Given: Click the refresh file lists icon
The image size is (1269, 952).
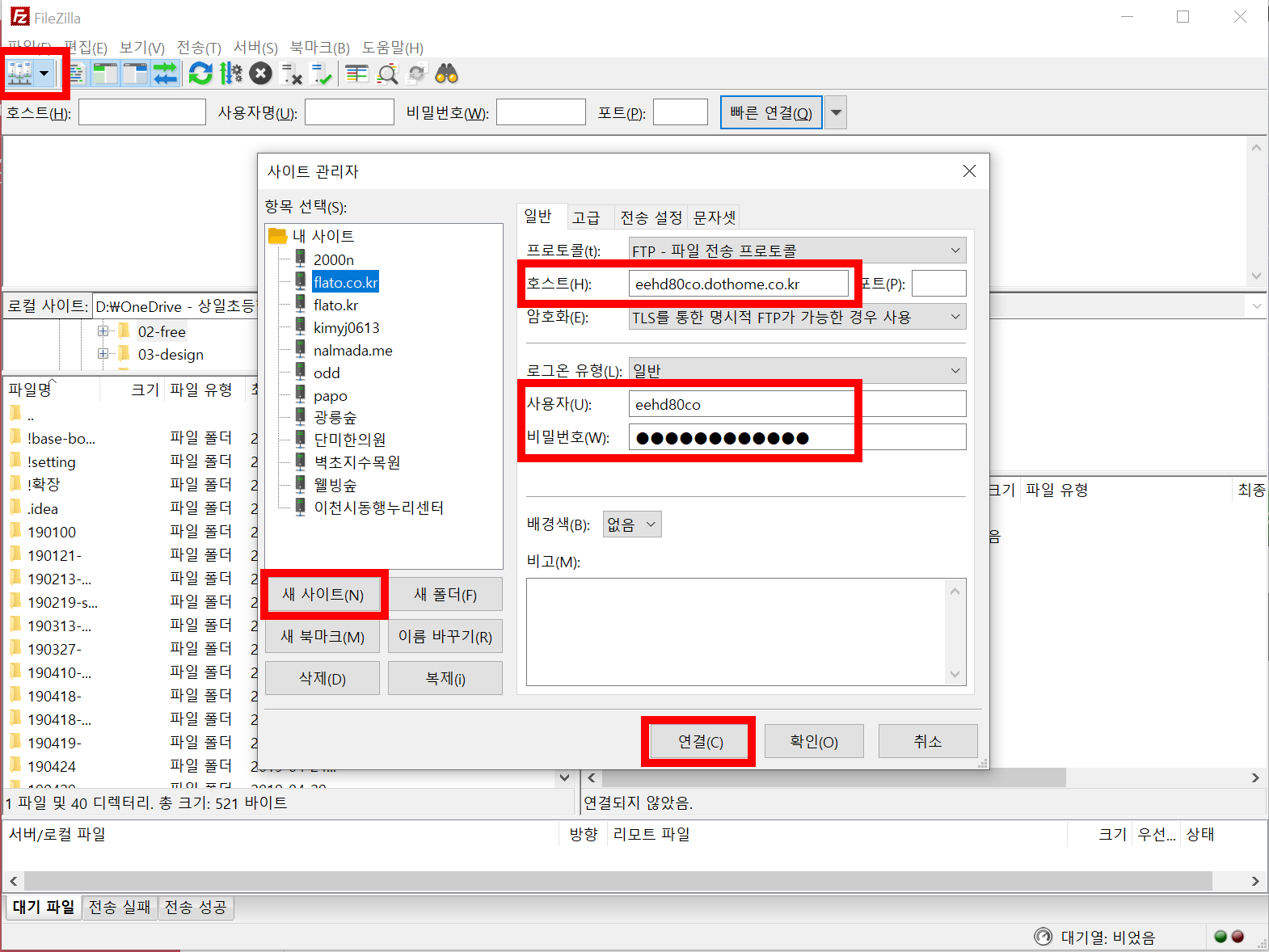Looking at the screenshot, I should [x=200, y=74].
